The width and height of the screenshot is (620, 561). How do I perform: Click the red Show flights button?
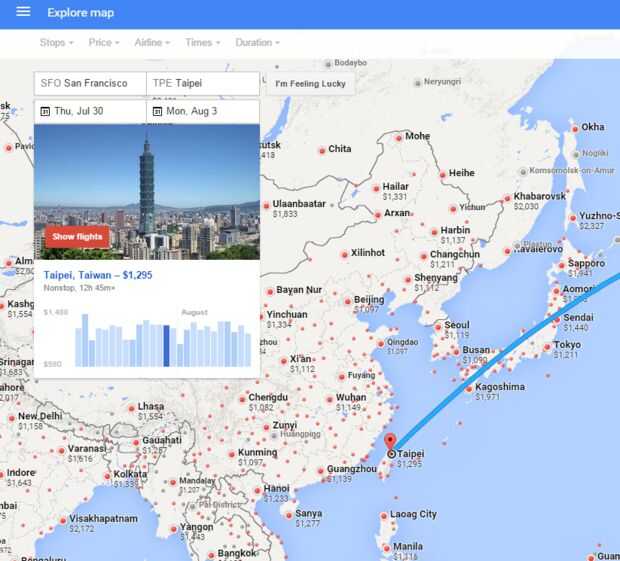(x=77, y=237)
